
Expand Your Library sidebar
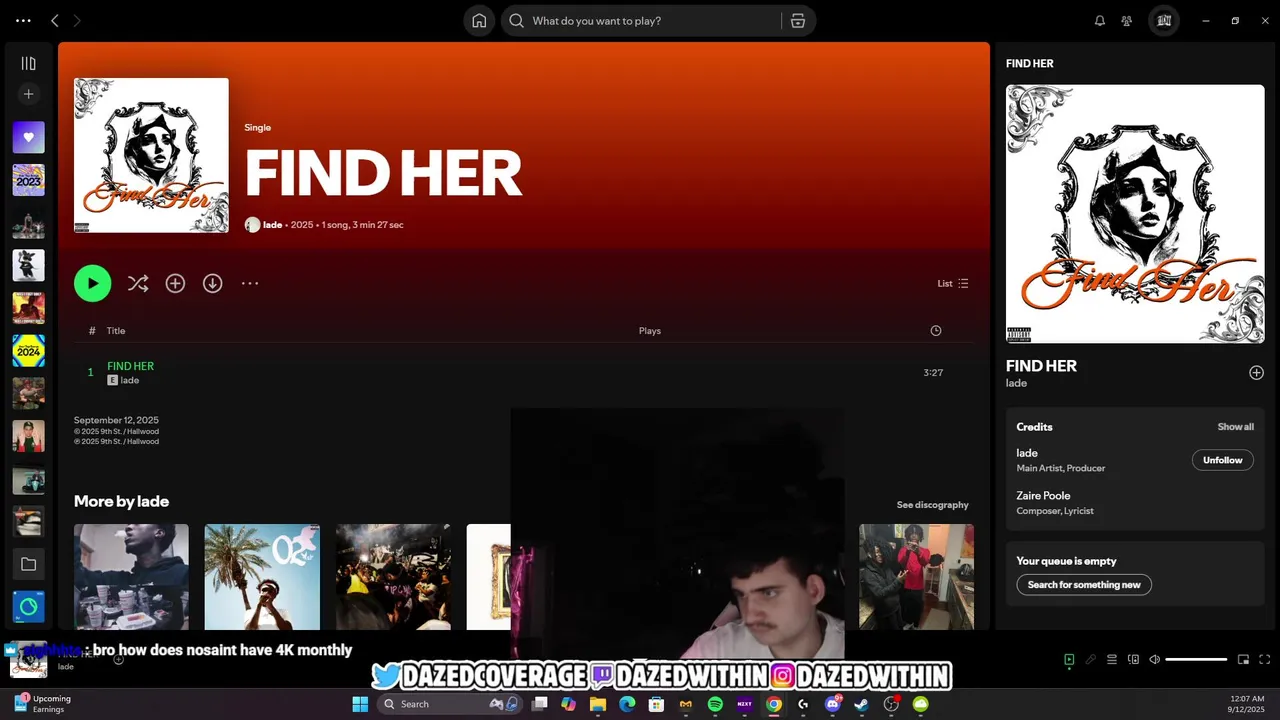point(28,63)
